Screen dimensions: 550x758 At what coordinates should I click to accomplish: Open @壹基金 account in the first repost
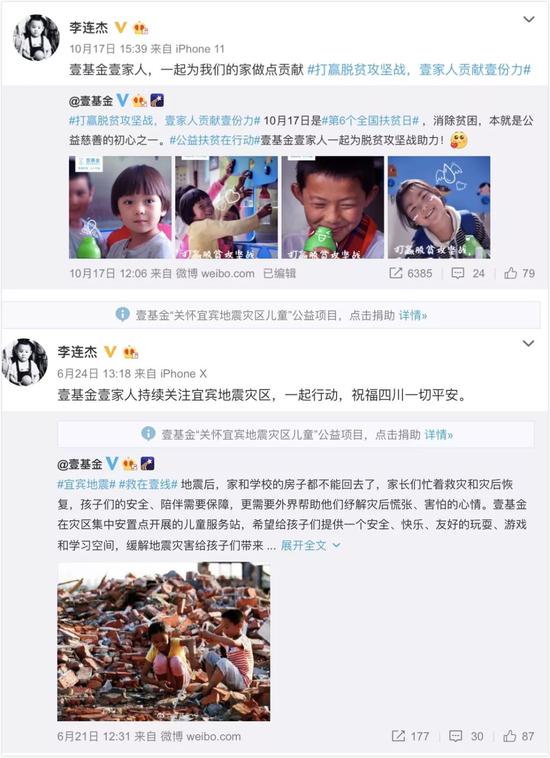[x=91, y=101]
